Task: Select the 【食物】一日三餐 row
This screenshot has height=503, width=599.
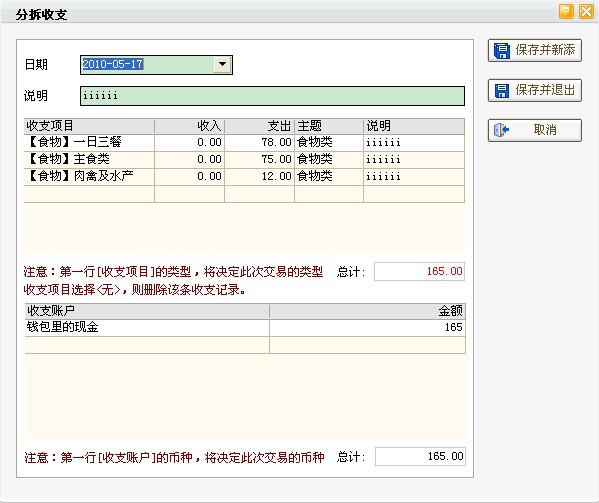Action: click(244, 142)
